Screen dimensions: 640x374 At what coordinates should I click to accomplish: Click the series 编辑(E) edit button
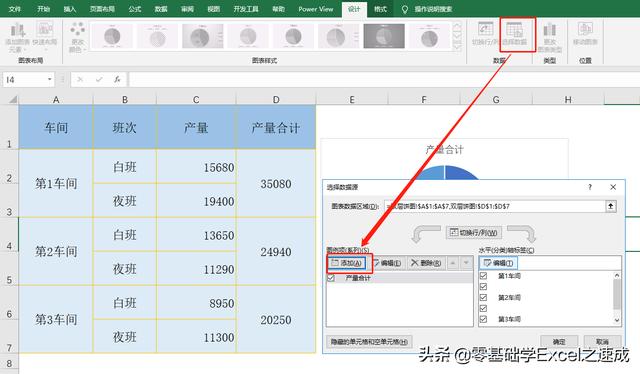point(388,263)
